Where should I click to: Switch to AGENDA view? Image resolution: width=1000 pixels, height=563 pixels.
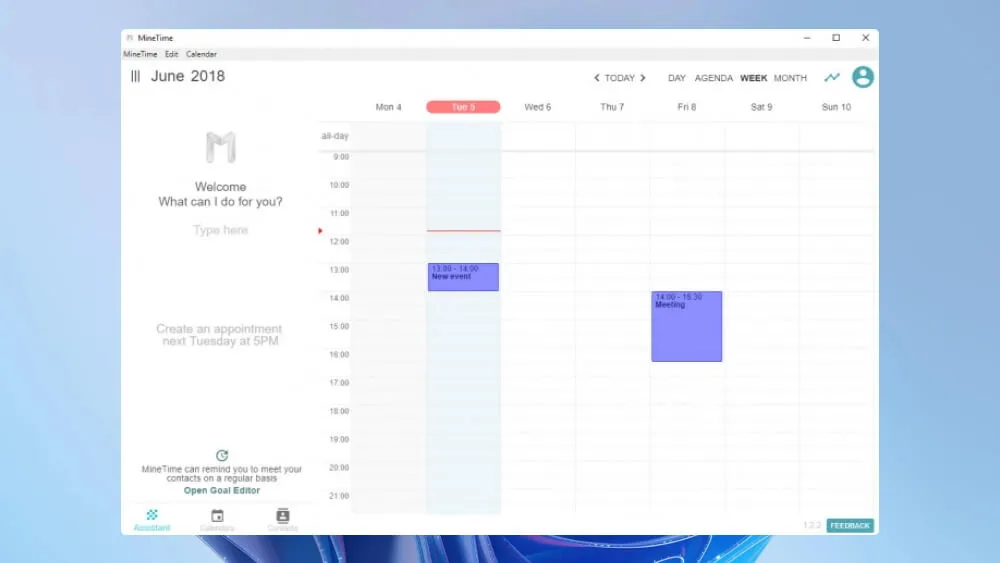(x=714, y=78)
